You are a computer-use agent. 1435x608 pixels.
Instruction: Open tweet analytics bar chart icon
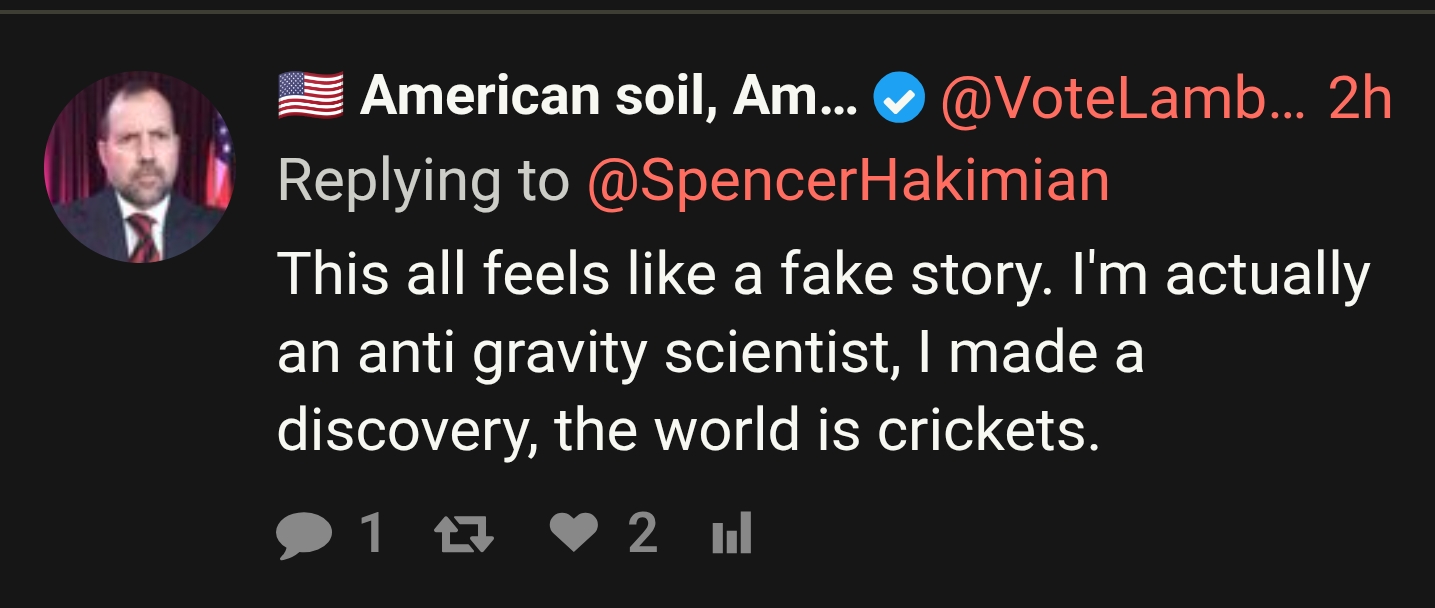click(731, 535)
